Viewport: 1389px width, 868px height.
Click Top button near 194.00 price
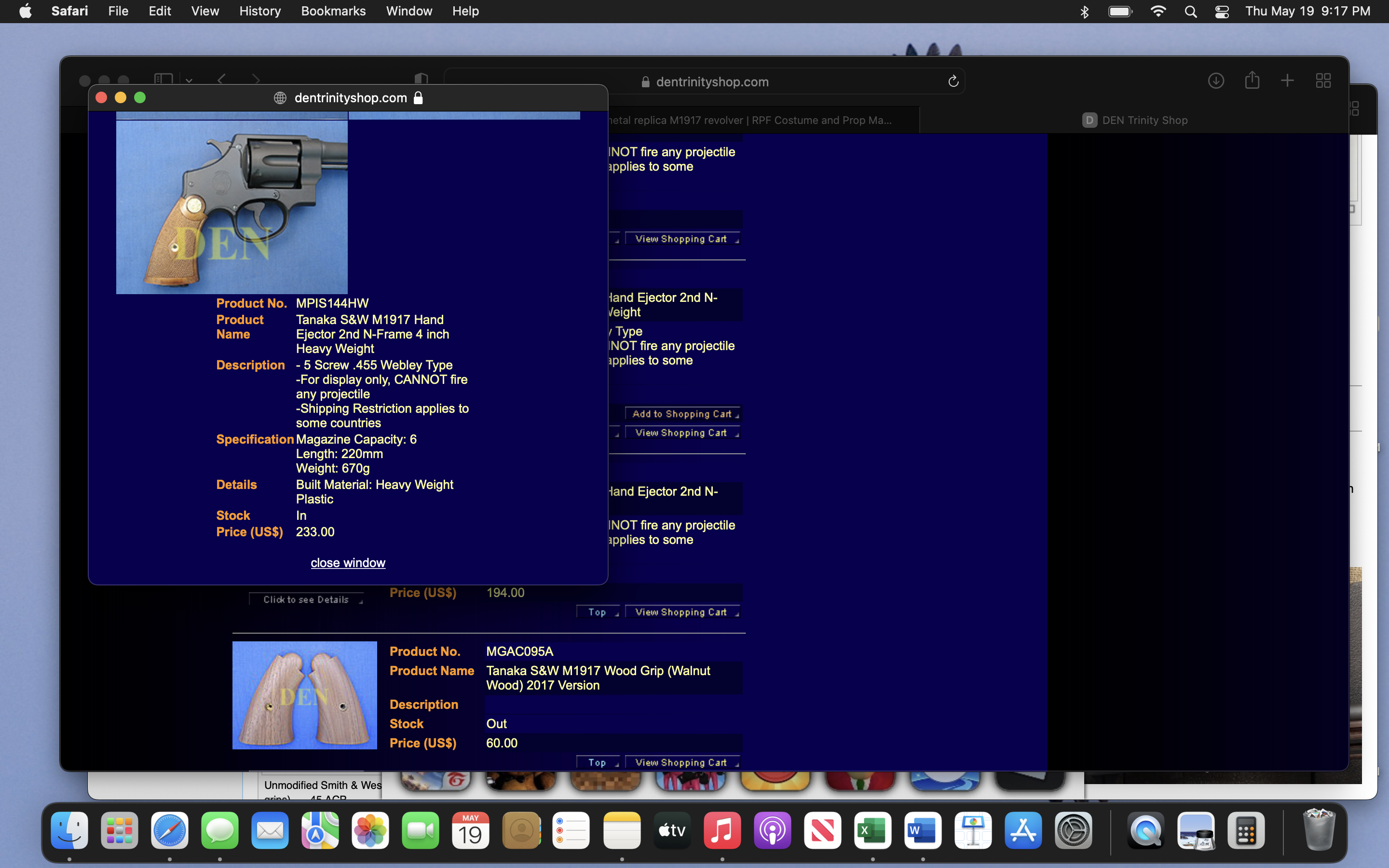[x=598, y=612]
